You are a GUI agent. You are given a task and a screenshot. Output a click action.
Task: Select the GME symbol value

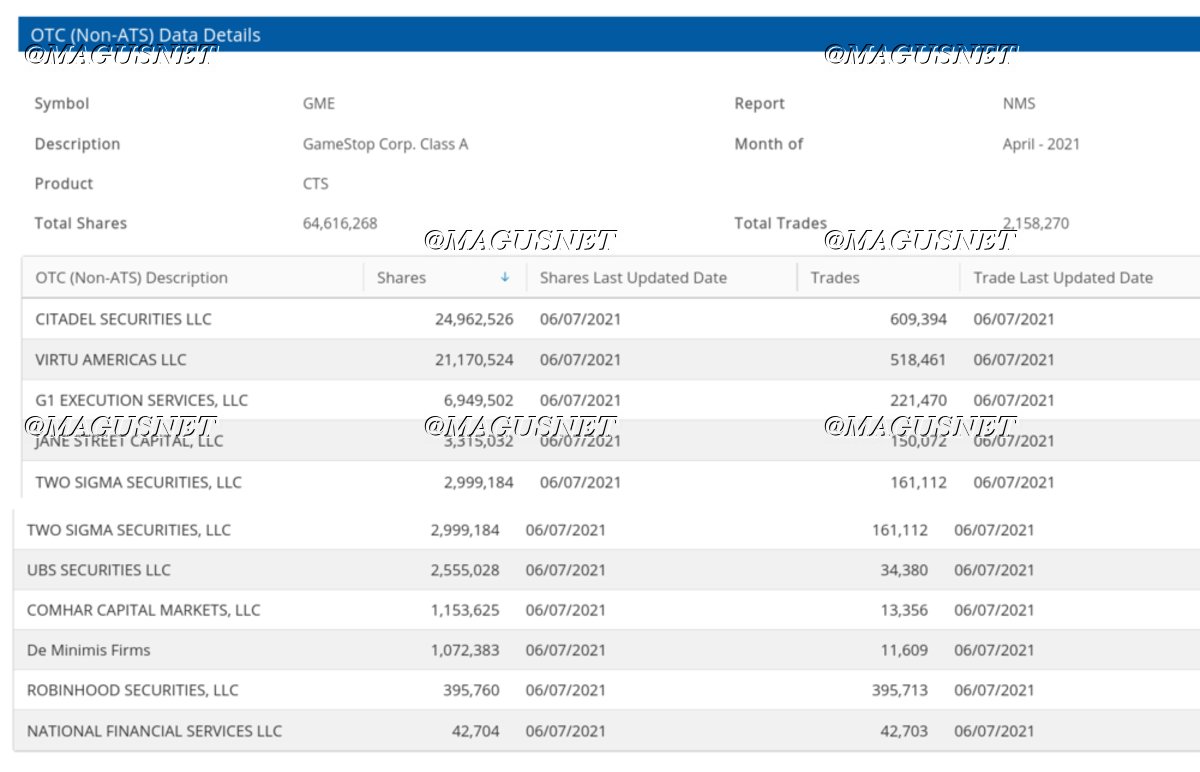point(319,103)
